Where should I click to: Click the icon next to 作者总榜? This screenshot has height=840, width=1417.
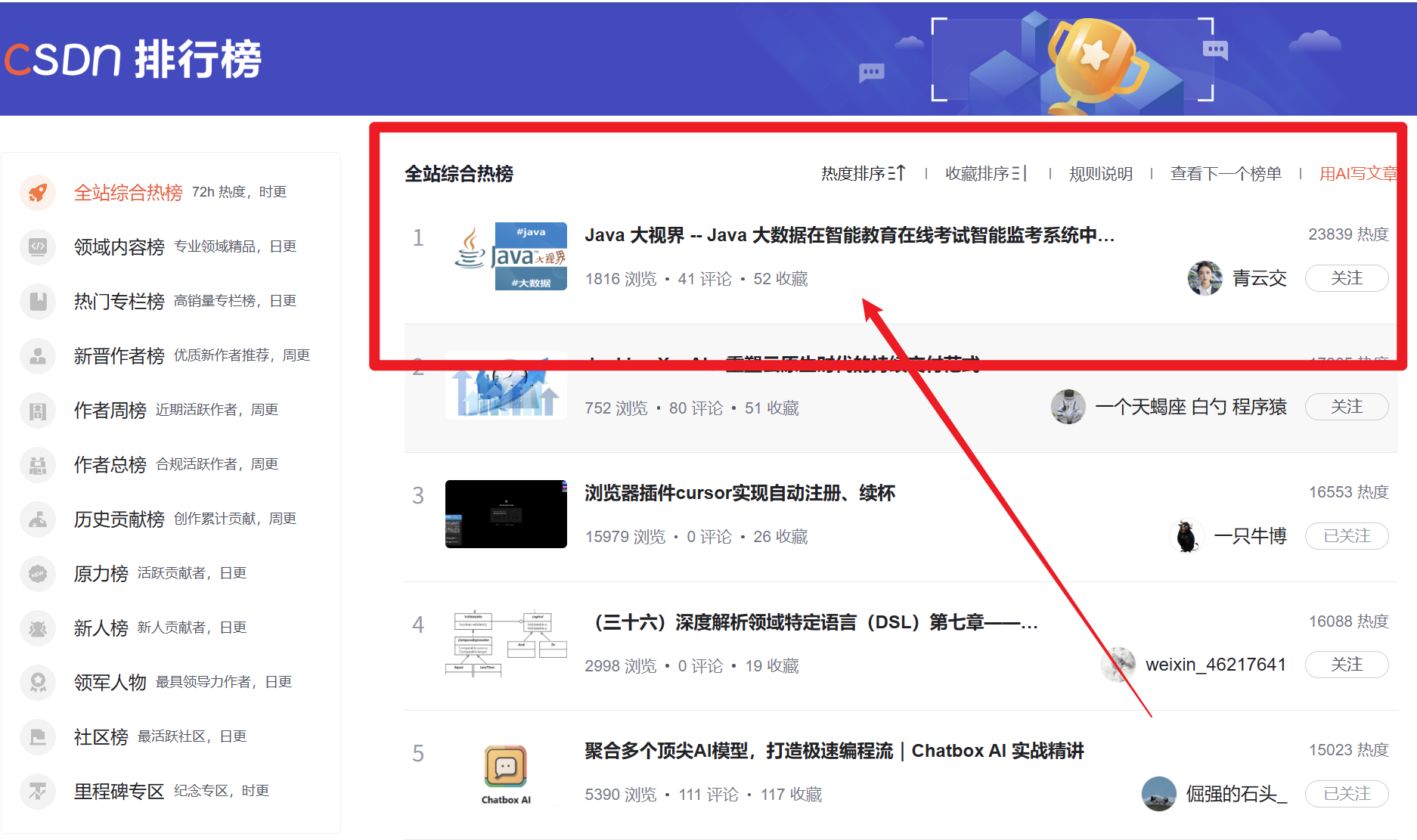[x=38, y=465]
